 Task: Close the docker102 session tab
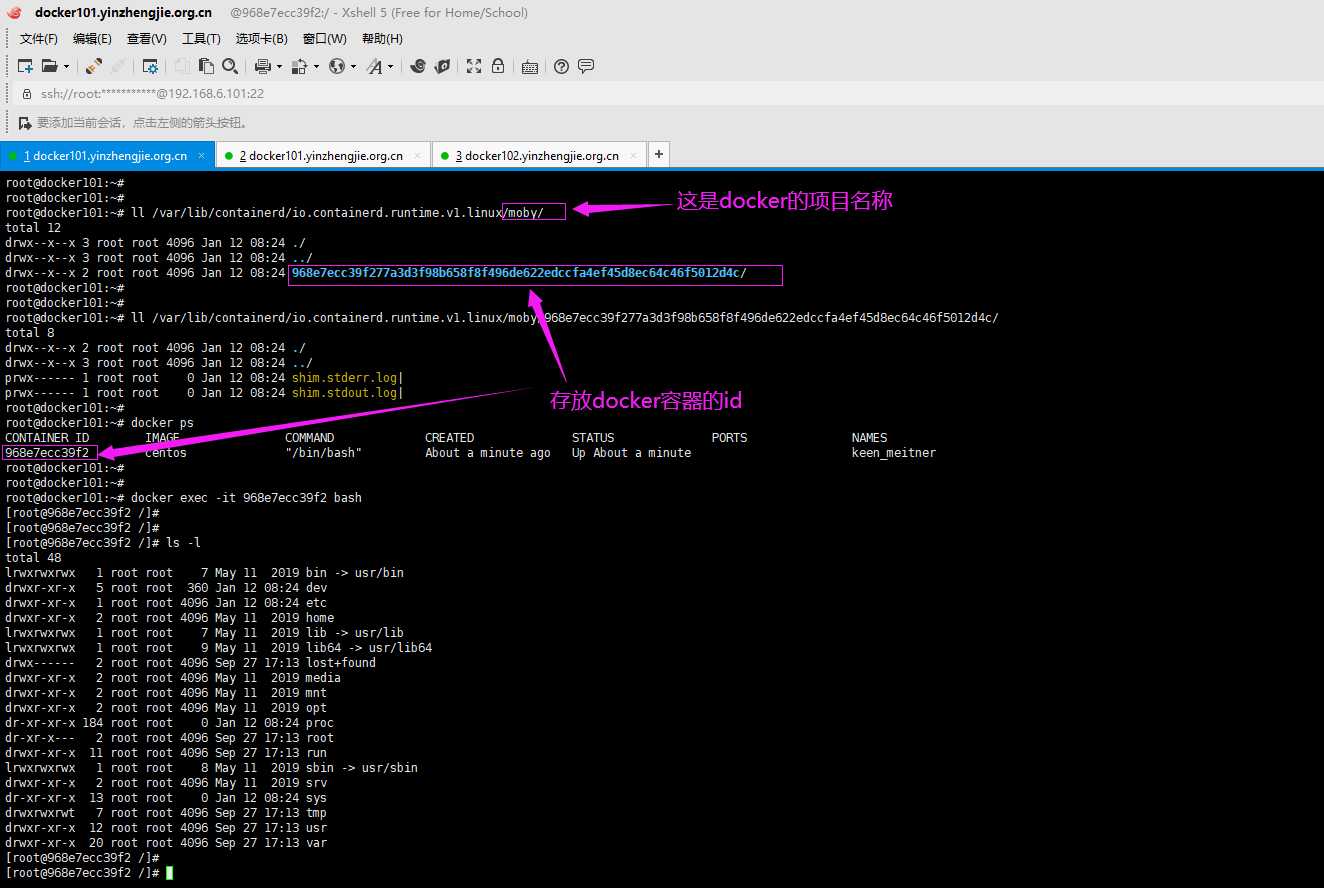tap(634, 156)
